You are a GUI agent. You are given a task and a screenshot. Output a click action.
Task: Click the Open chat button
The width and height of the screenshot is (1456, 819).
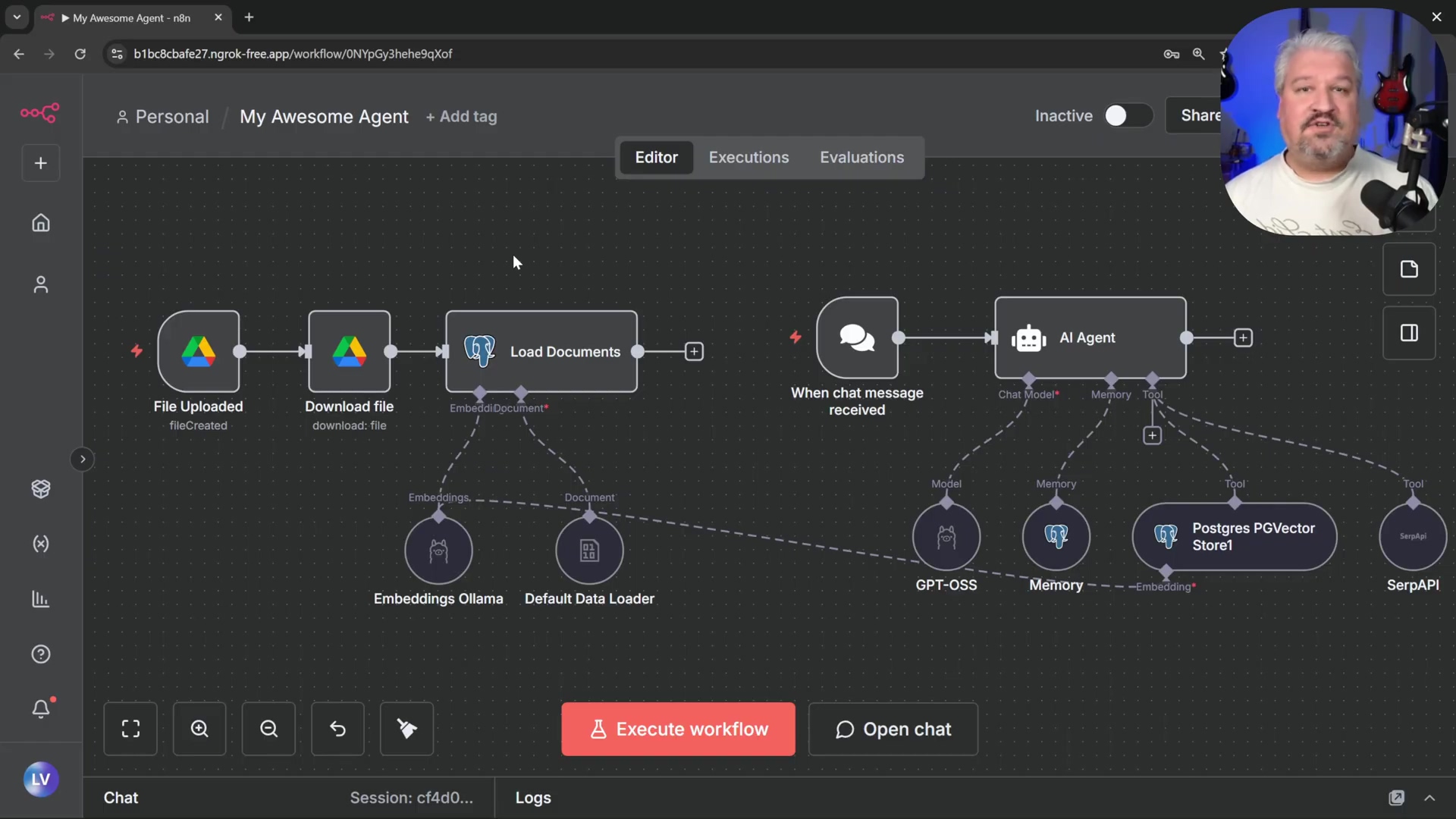coord(893,729)
